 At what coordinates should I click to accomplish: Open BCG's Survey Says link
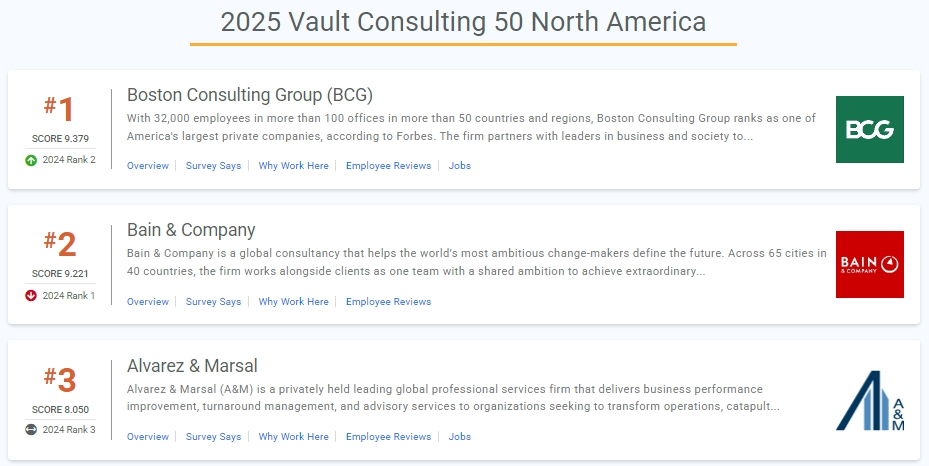coord(213,166)
